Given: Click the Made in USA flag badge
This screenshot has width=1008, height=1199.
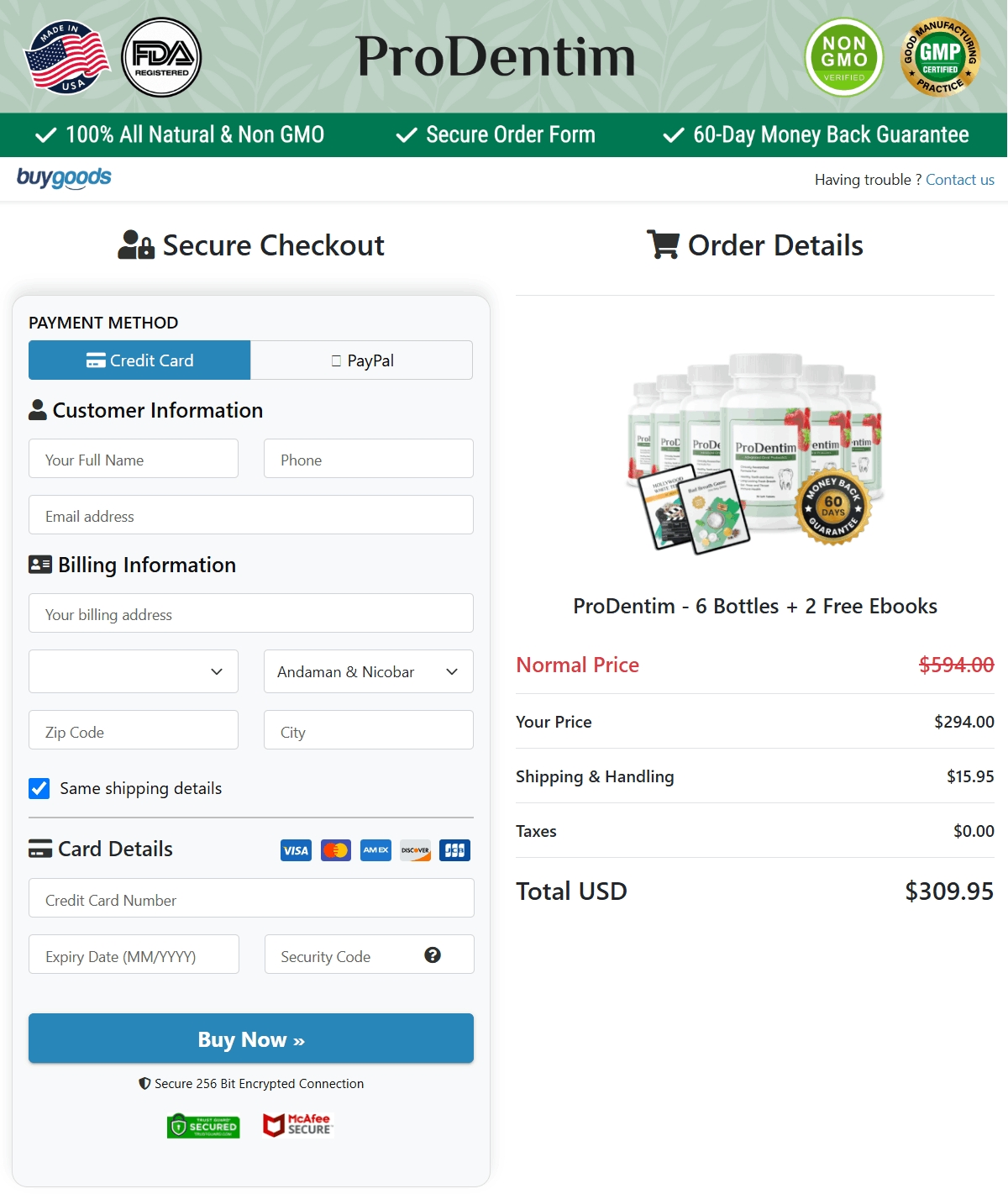Looking at the screenshot, I should coord(67,57).
